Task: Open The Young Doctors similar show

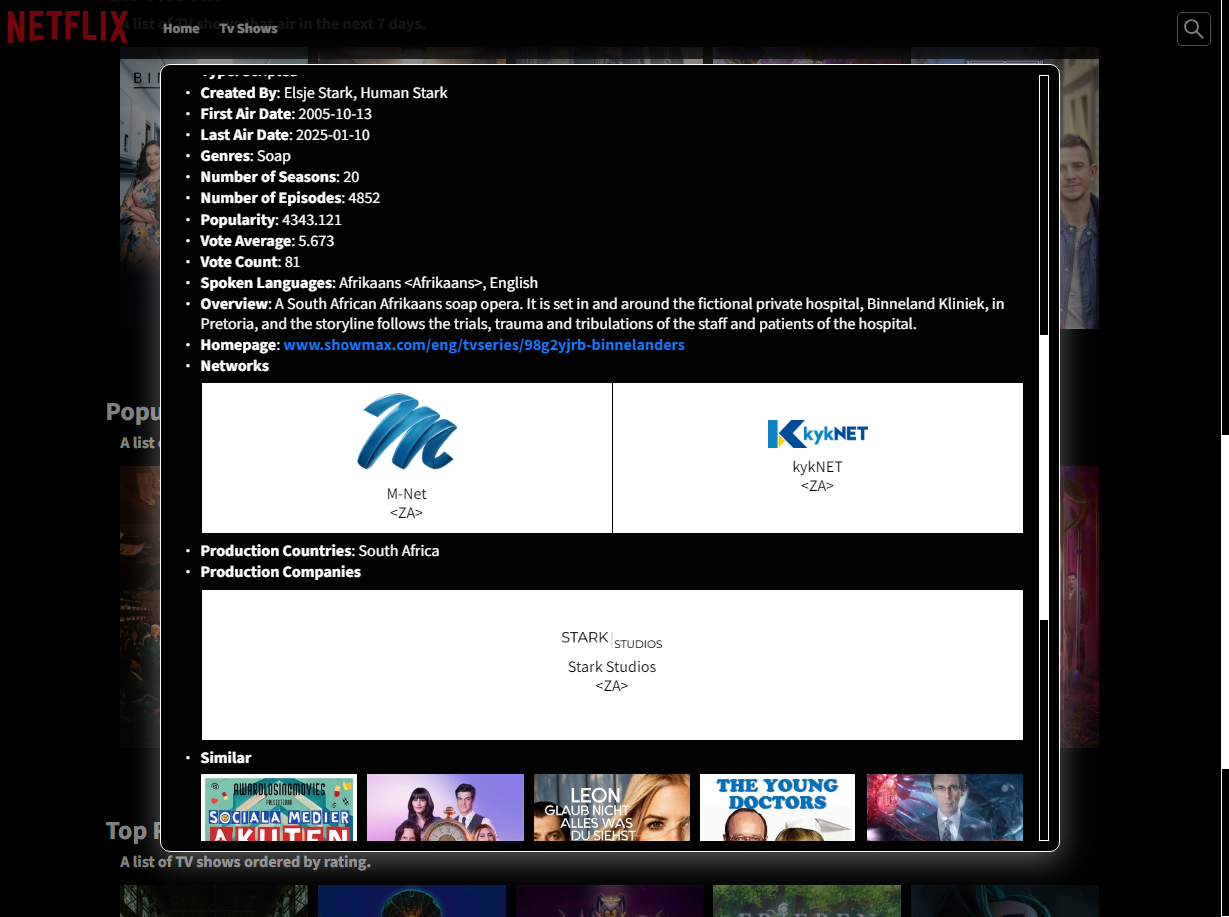Action: (x=777, y=807)
